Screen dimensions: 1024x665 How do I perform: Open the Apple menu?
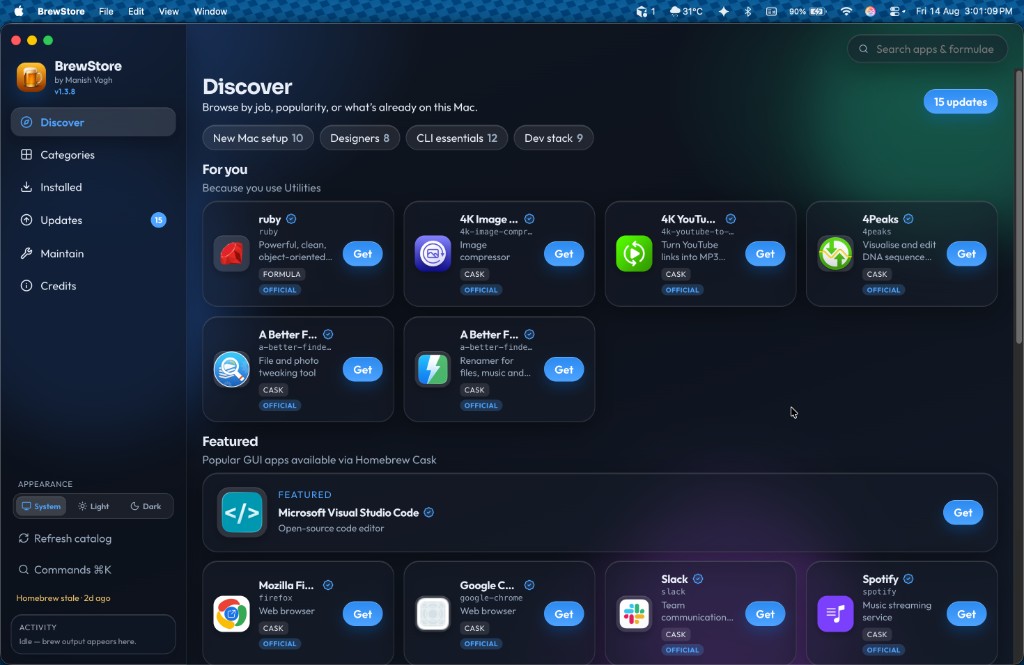coord(18,11)
